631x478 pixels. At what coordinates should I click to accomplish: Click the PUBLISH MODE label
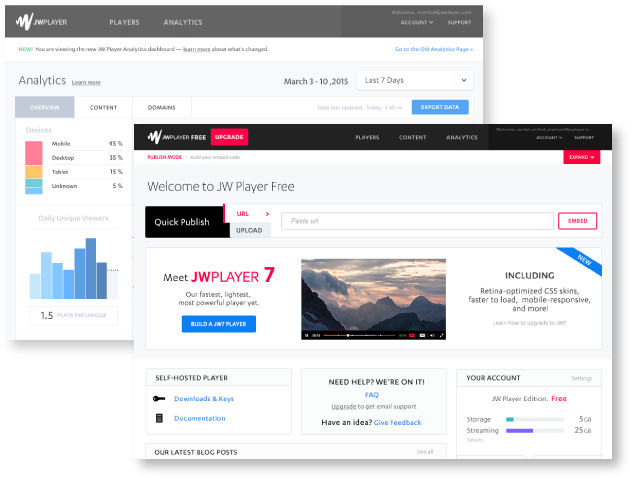[x=165, y=157]
